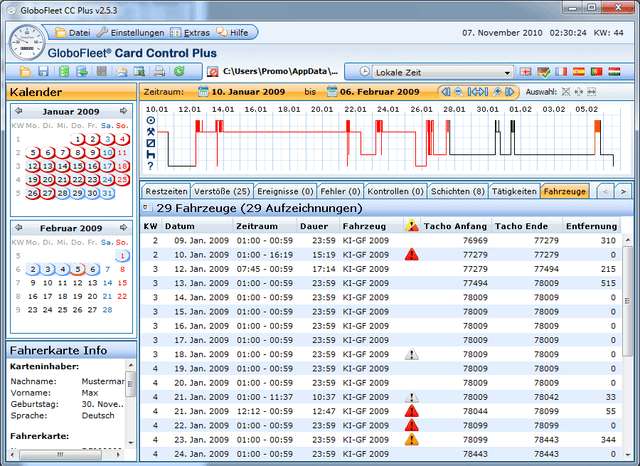Switch to the Verstöße (25) tab
Image resolution: width=640 pixels, height=466 pixels.
click(x=222, y=191)
